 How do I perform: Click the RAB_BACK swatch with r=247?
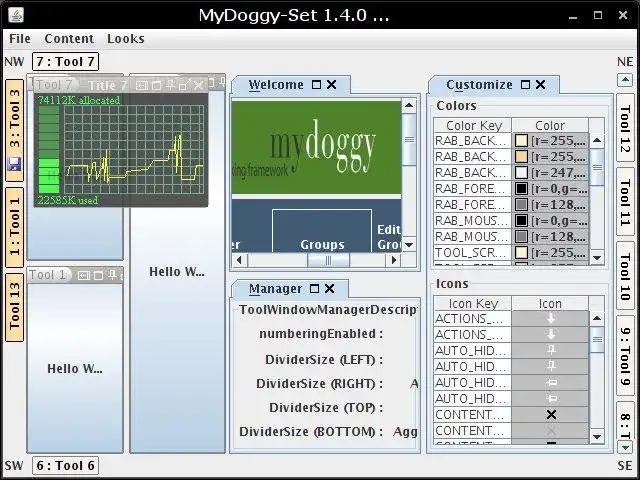[x=521, y=172]
